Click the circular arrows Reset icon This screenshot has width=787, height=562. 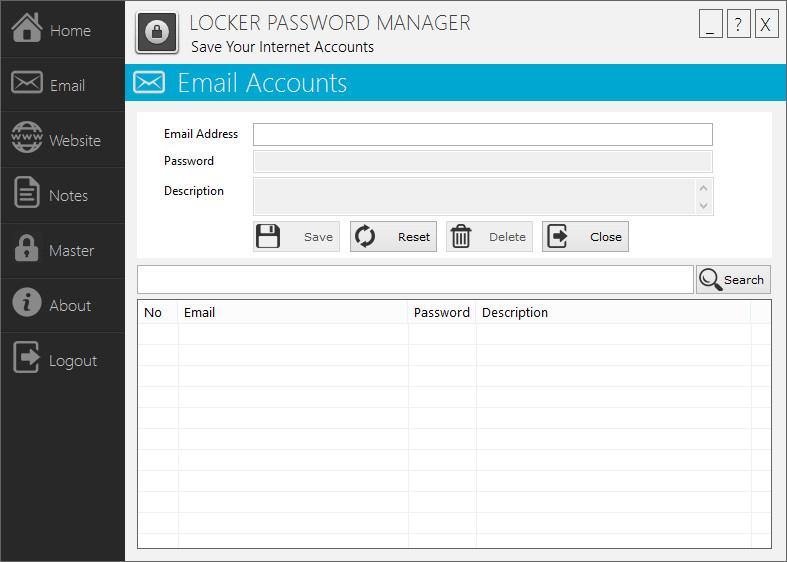[365, 236]
